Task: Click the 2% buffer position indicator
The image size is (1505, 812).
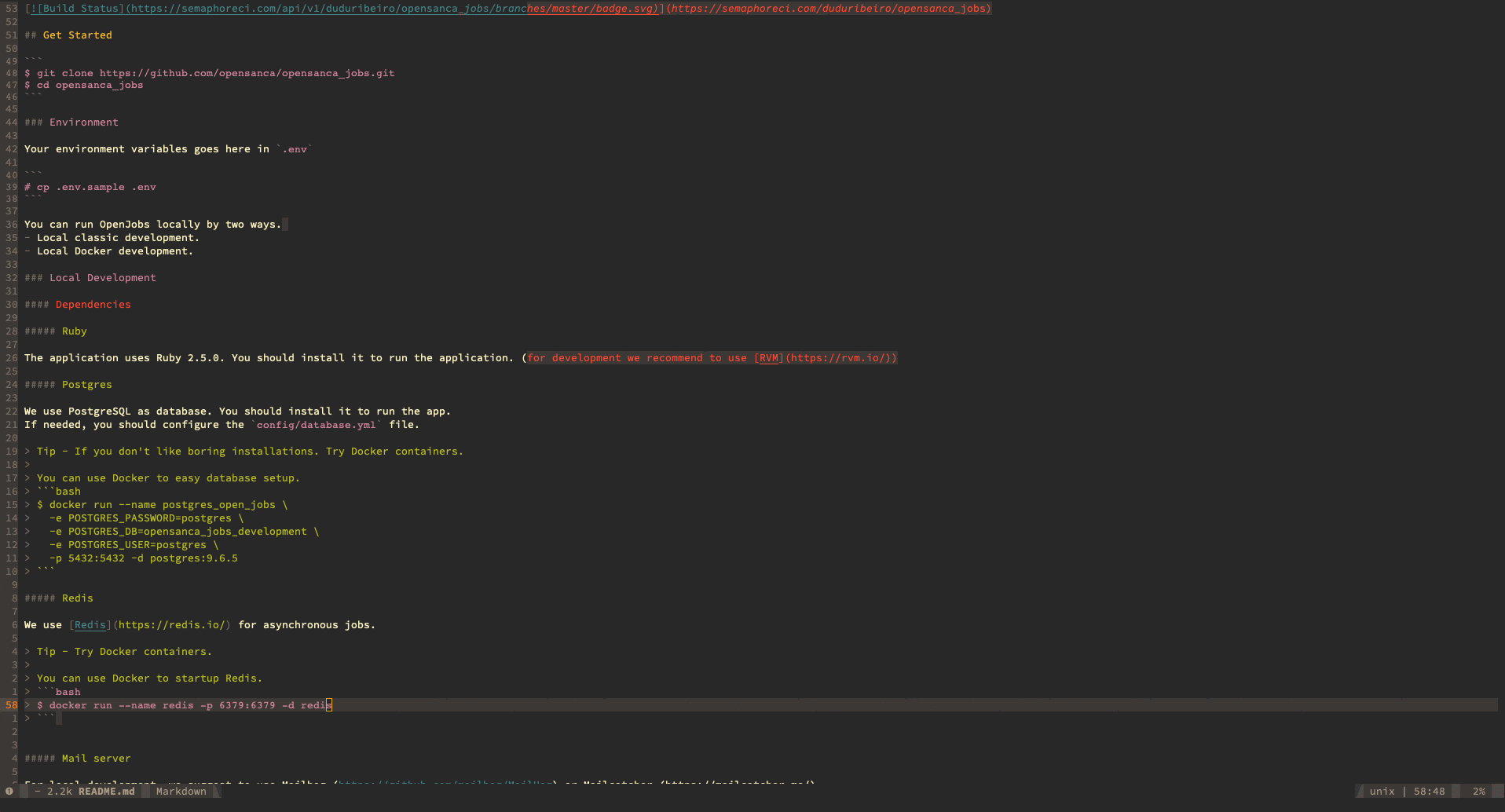Action: coord(1479,792)
